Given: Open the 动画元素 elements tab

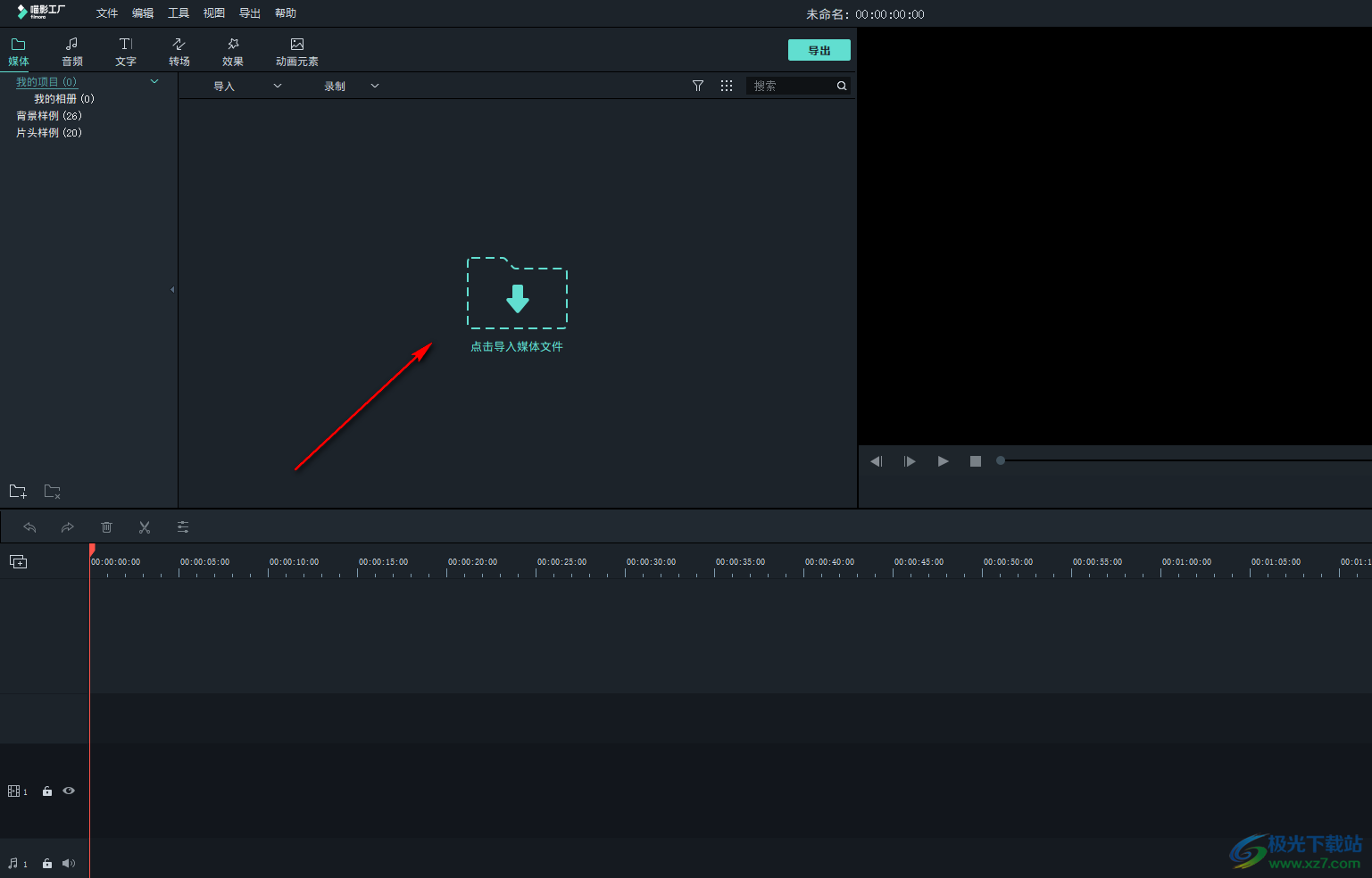Looking at the screenshot, I should (x=297, y=52).
